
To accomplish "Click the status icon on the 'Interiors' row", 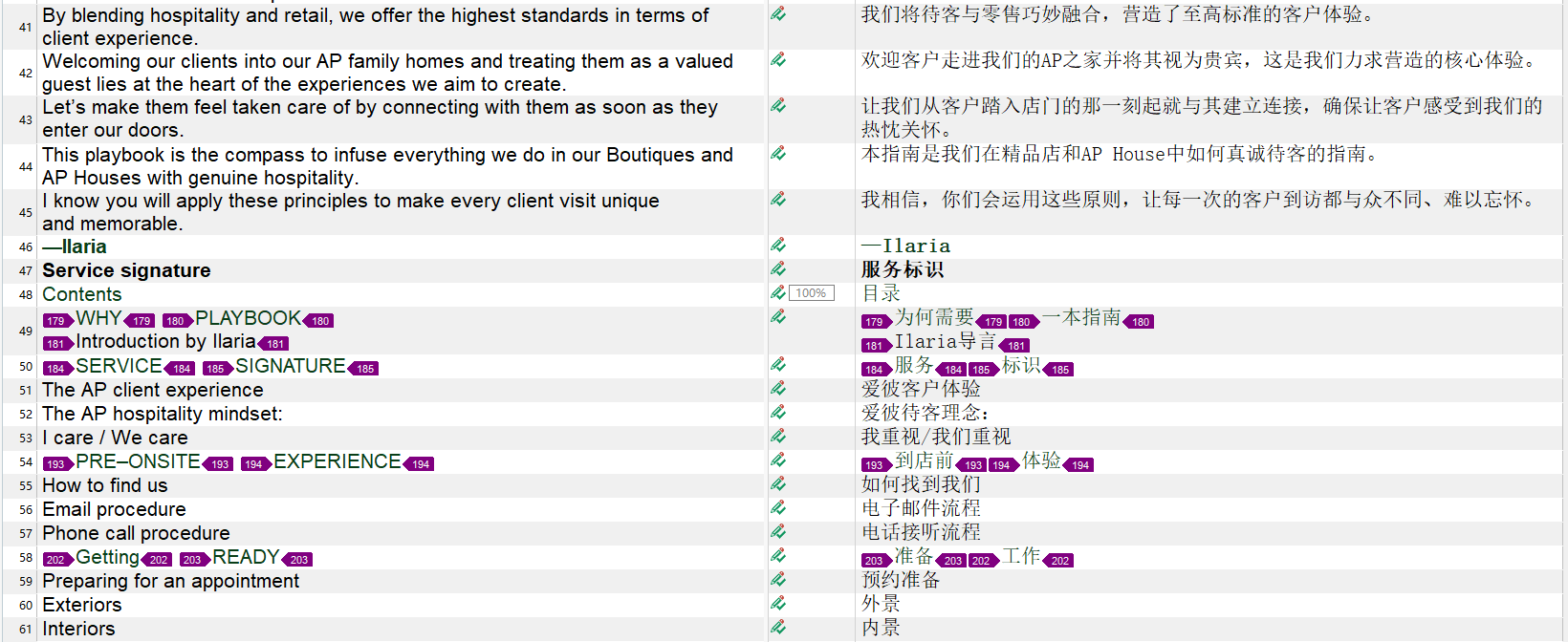I will coord(778,627).
